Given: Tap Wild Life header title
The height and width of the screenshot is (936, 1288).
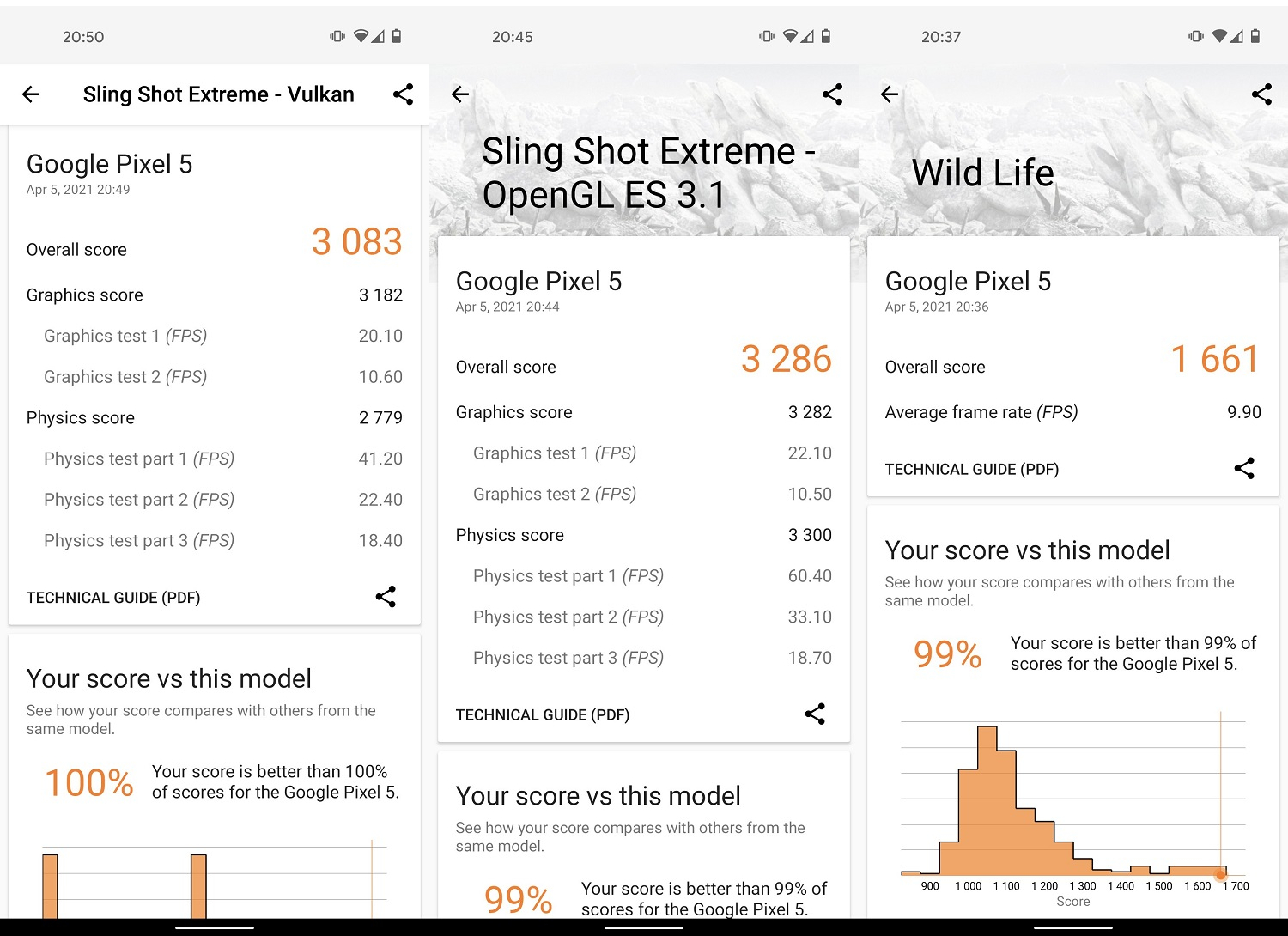Looking at the screenshot, I should pos(983,173).
